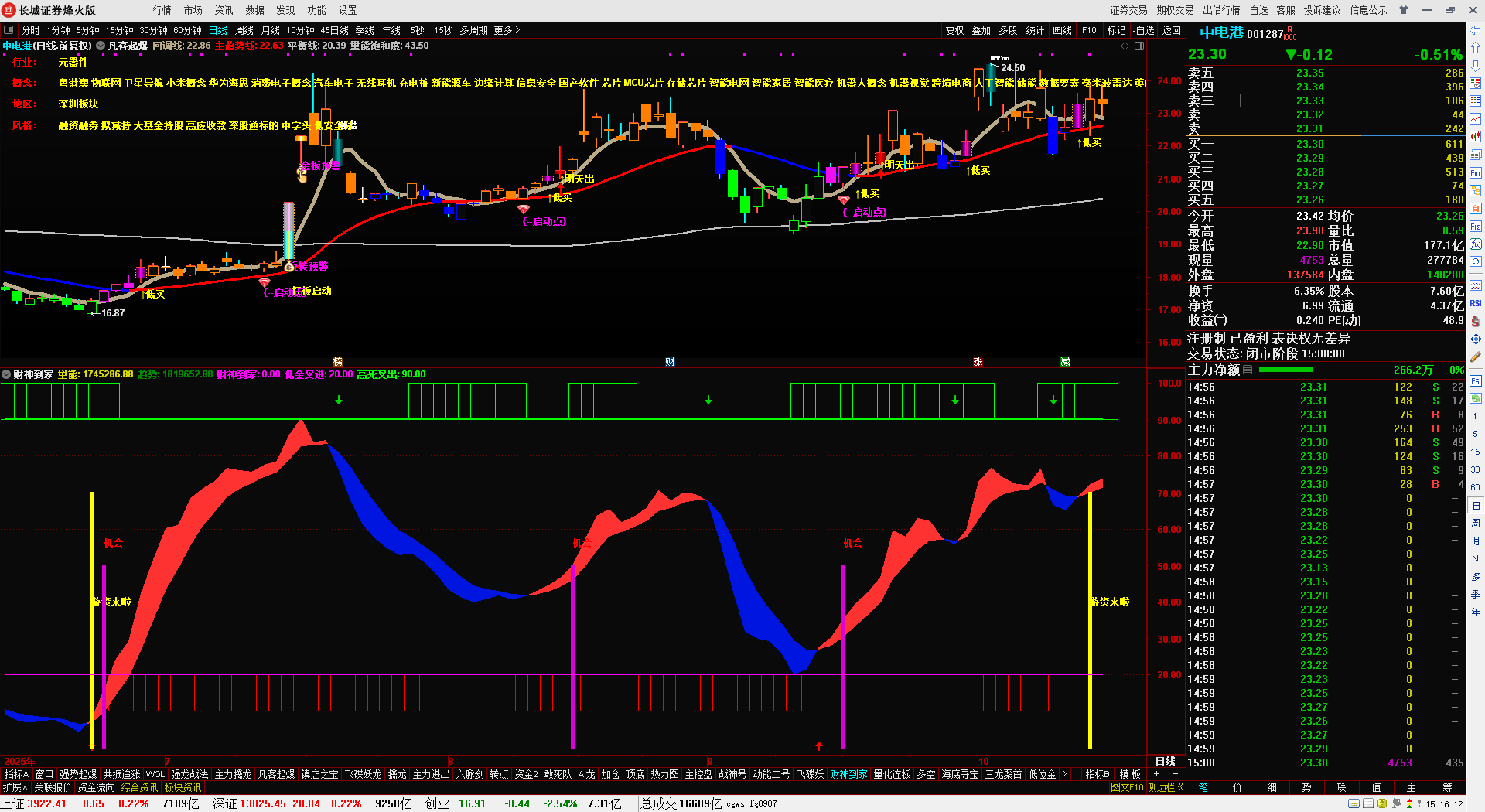Image resolution: width=1485 pixels, height=812 pixels.
Task: Click the F5 icon in right toolbar
Action: (x=1476, y=381)
